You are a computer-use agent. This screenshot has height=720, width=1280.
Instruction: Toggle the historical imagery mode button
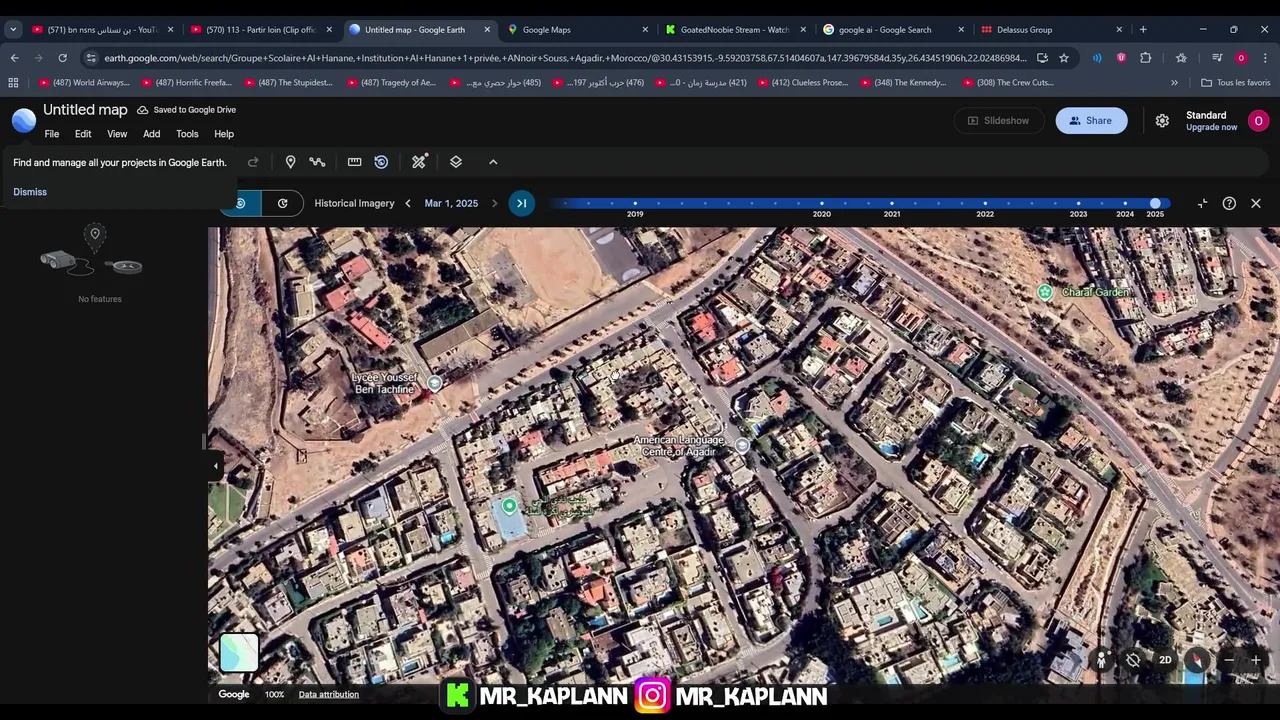point(241,203)
